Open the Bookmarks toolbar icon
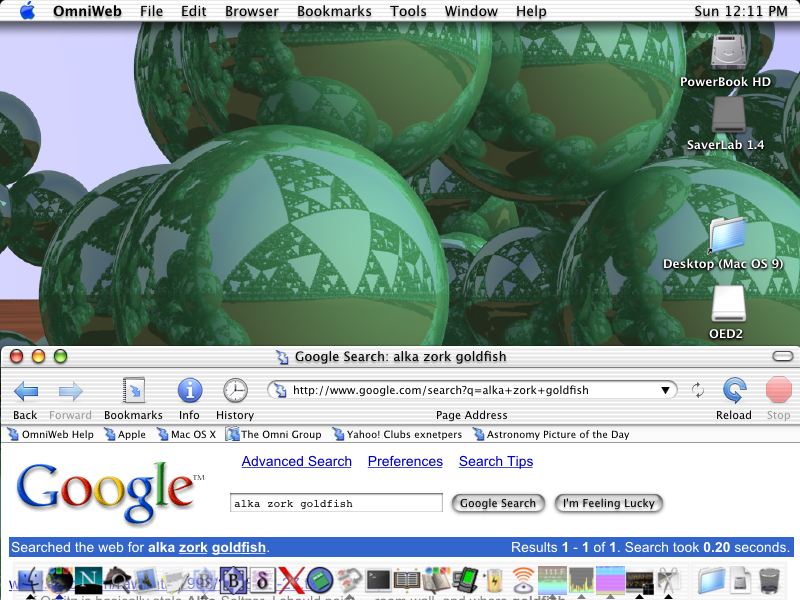This screenshot has width=800, height=600. [133, 391]
